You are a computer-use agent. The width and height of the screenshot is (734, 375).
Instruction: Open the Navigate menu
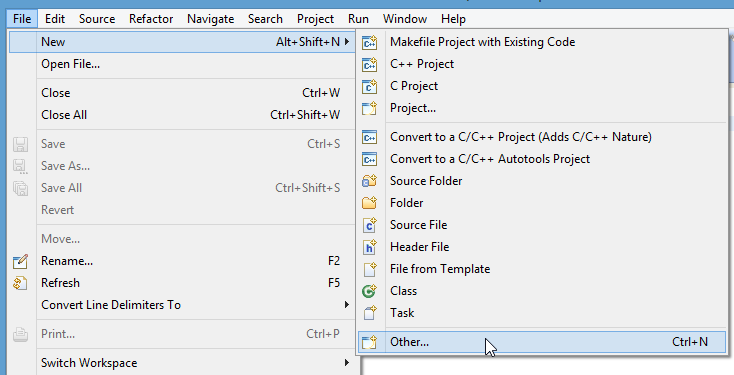click(x=211, y=19)
